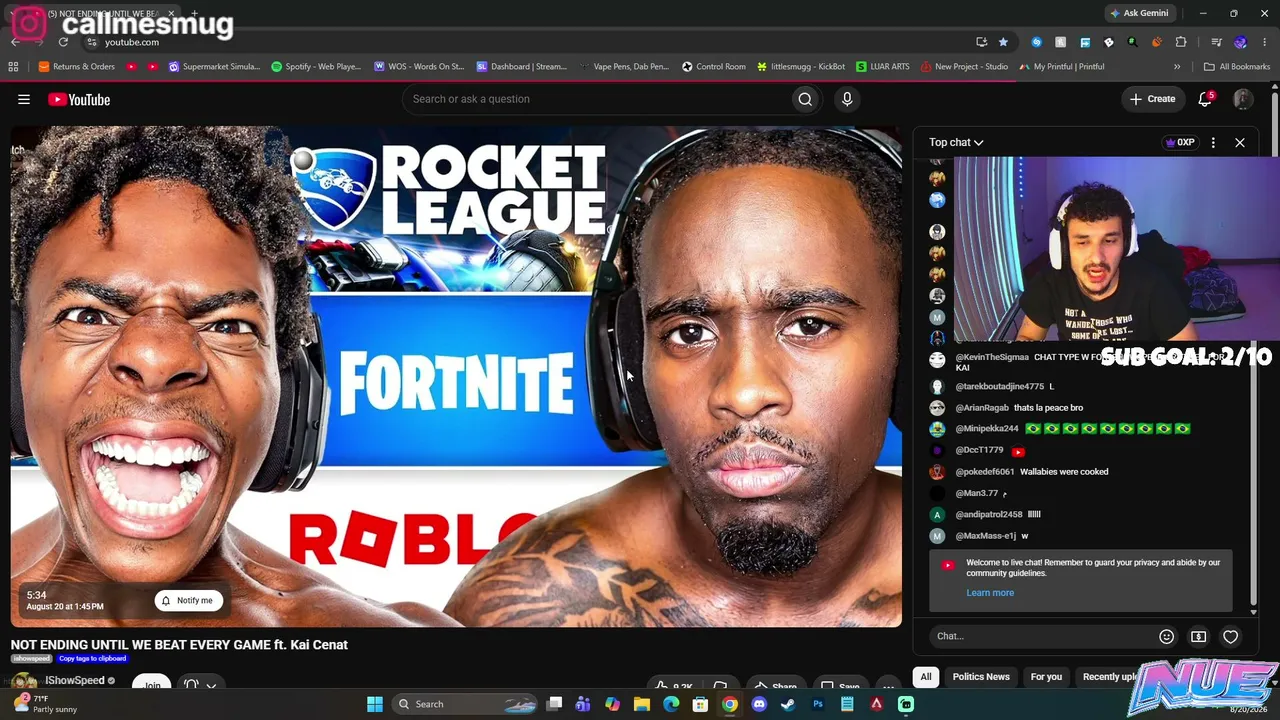Open the IShowSpeed channel name
This screenshot has width=1280, height=720.
pyautogui.click(x=75, y=681)
